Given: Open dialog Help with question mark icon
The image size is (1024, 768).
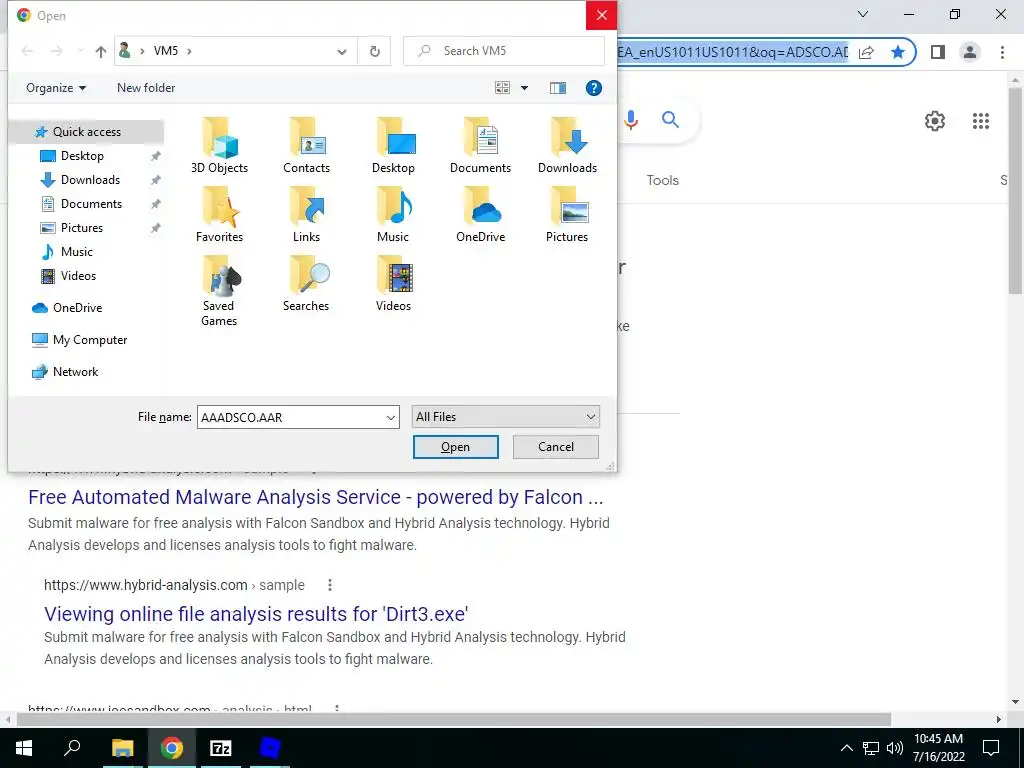Looking at the screenshot, I should pyautogui.click(x=593, y=88).
